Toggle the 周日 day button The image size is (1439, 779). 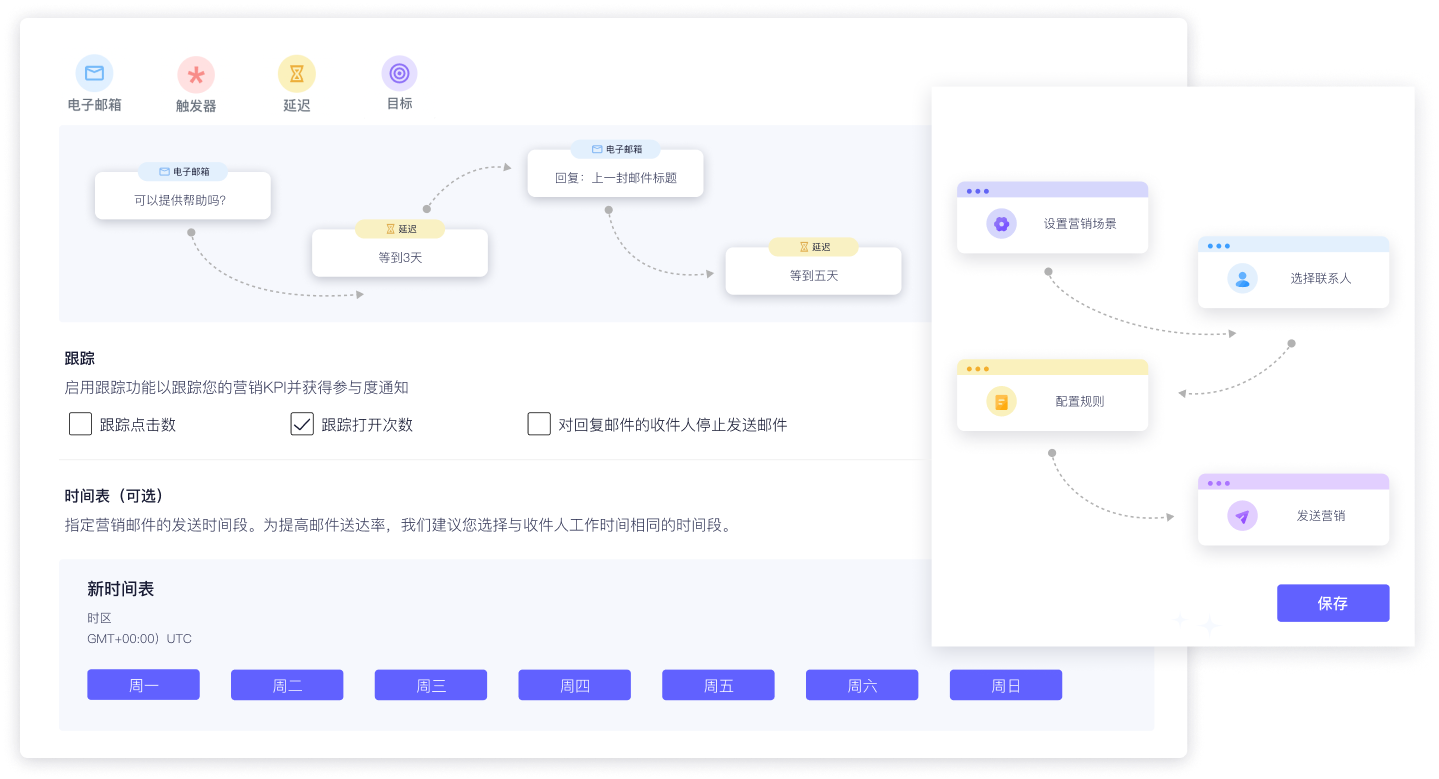click(1006, 685)
